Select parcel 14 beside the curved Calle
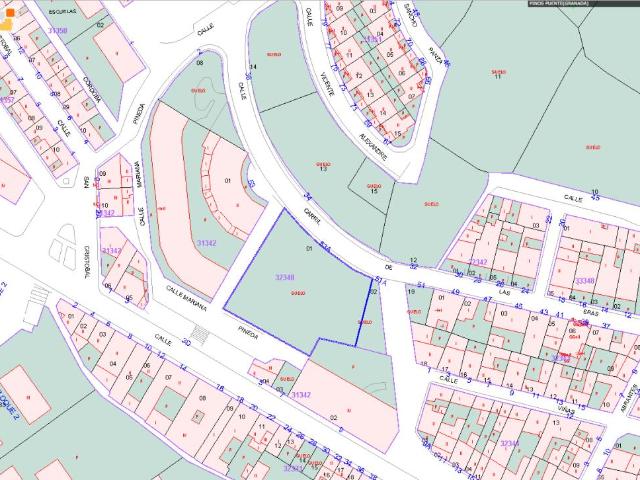The width and height of the screenshot is (640, 480). [x=252, y=66]
